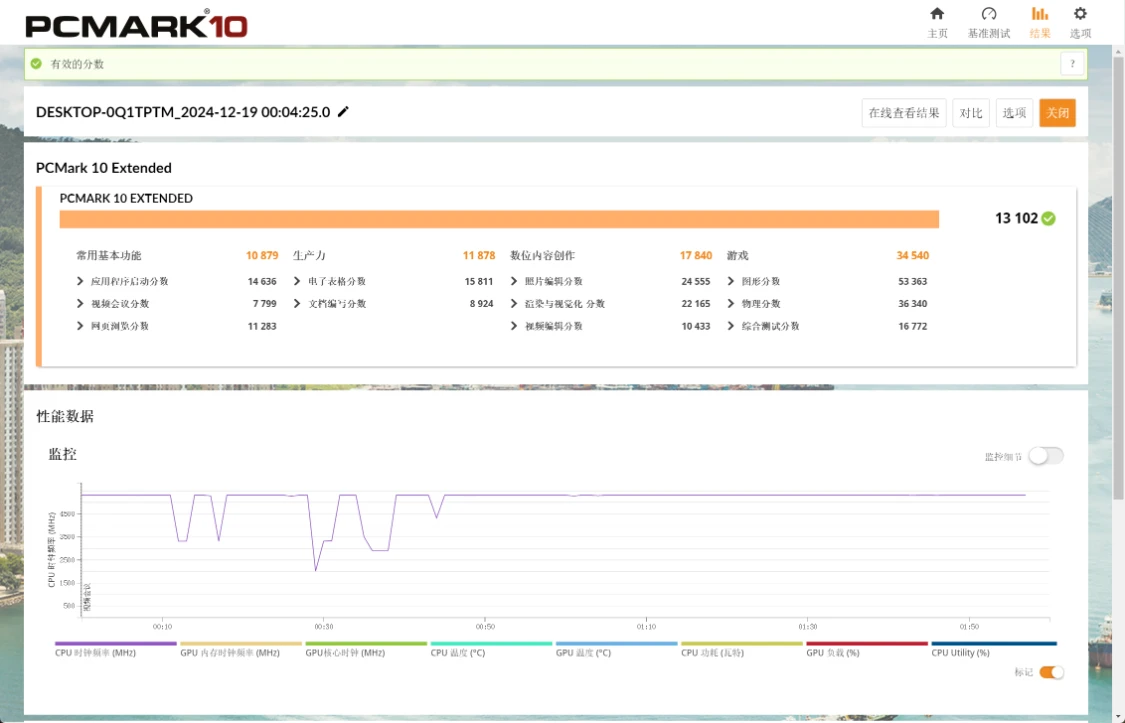Click the orange 关闭 button

[x=1057, y=113]
